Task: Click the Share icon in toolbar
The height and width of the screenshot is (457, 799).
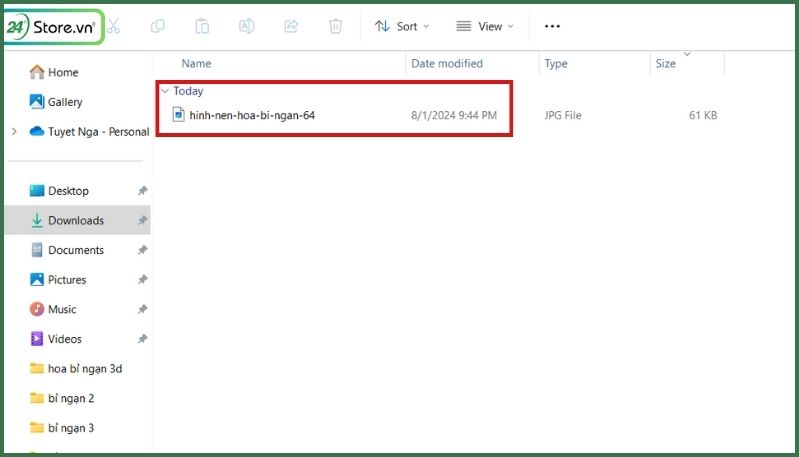Action: (x=291, y=26)
